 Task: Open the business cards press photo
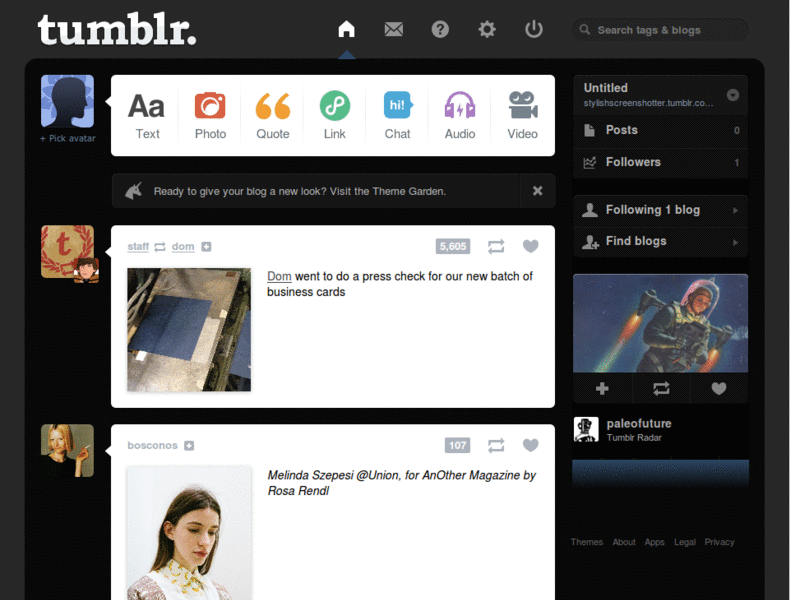point(189,330)
